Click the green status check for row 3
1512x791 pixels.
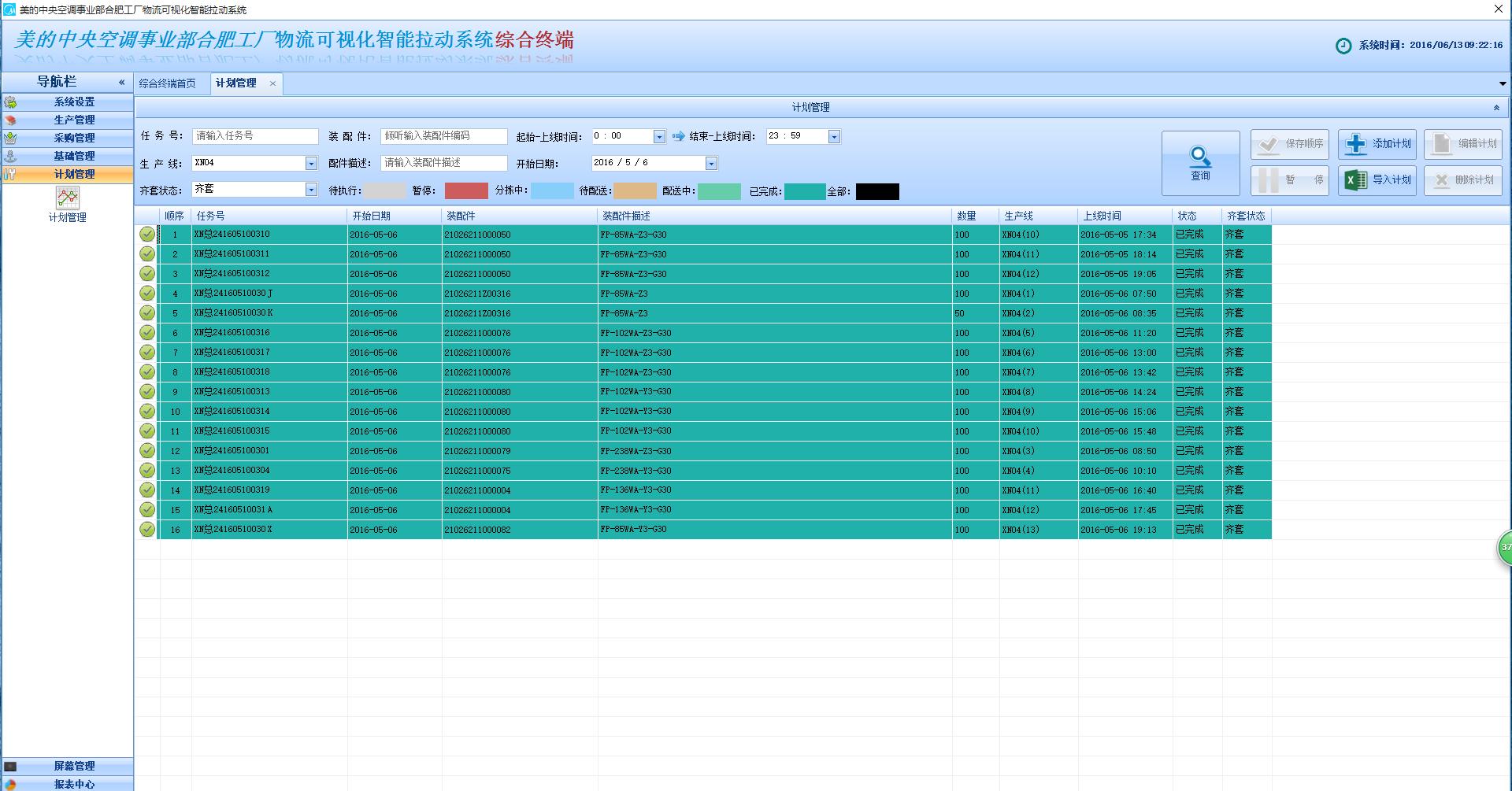point(147,274)
